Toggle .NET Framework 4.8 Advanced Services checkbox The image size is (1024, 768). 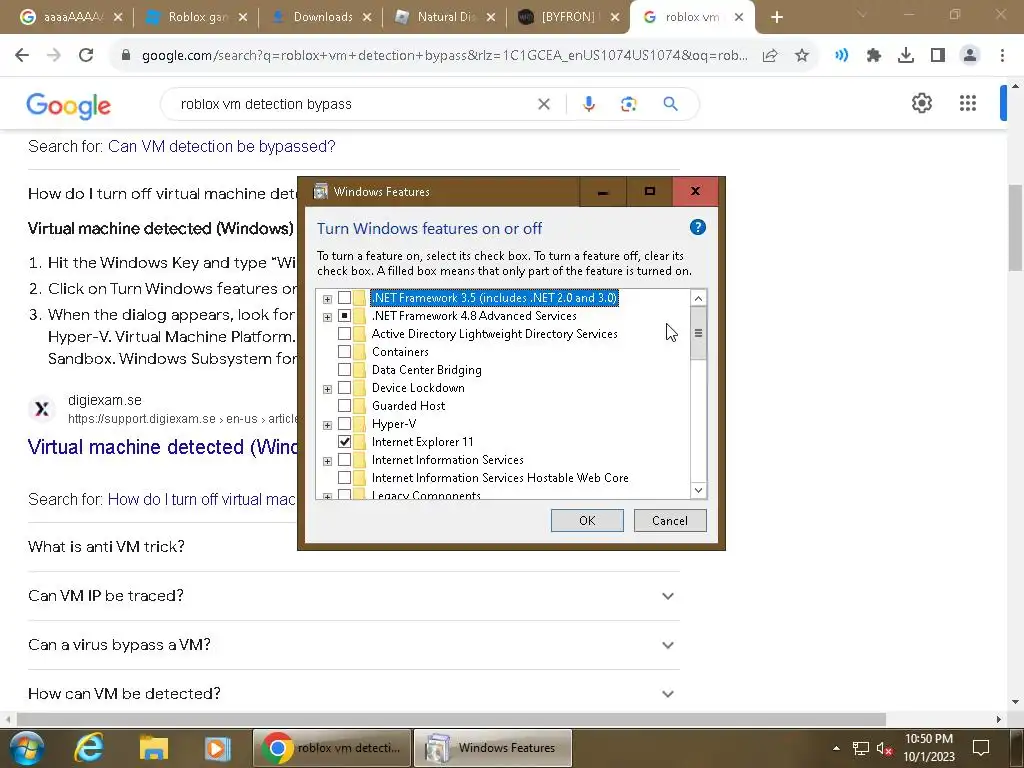click(x=344, y=316)
